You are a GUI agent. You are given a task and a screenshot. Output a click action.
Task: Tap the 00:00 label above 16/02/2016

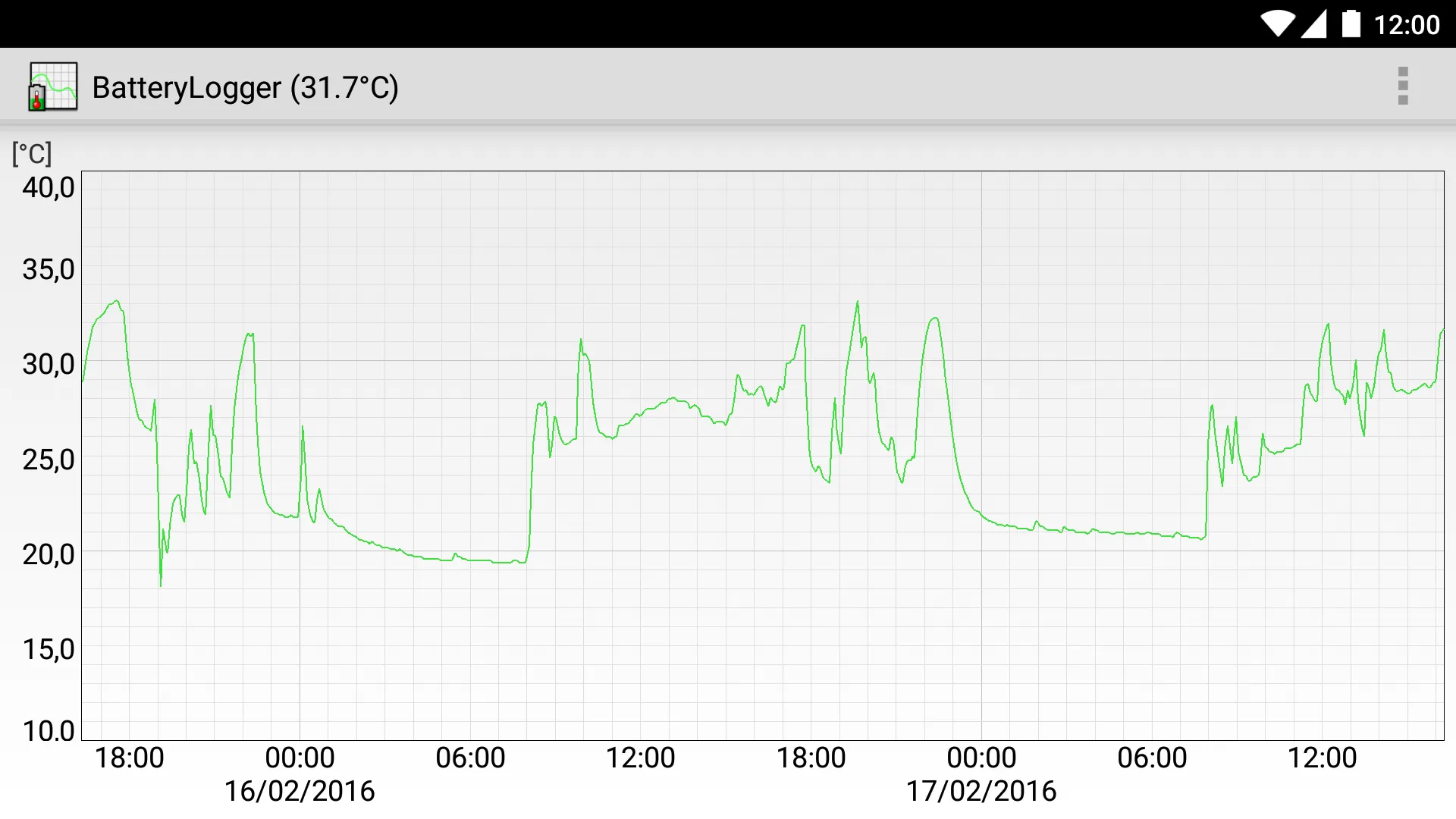pyautogui.click(x=300, y=758)
